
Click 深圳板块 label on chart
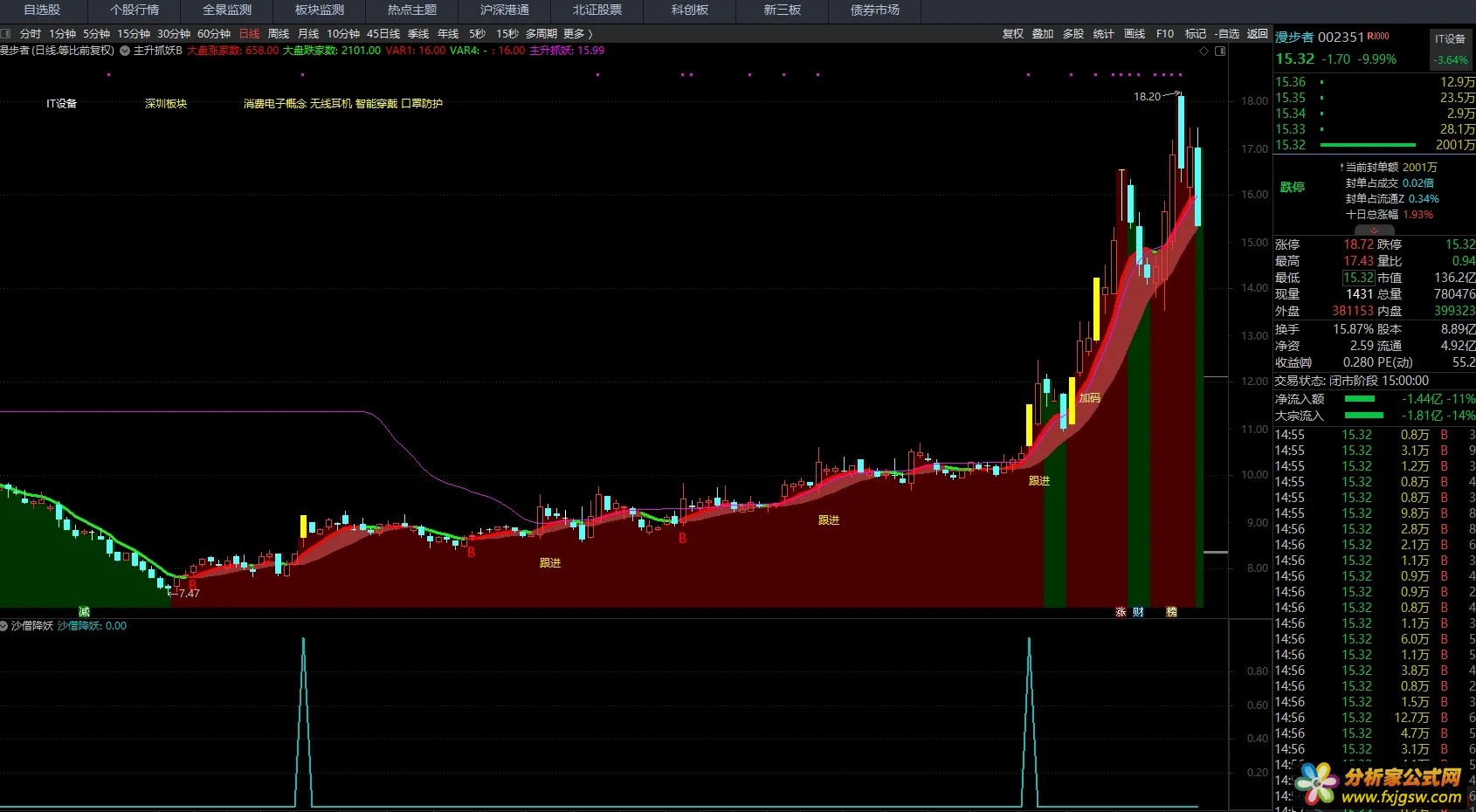[166, 104]
